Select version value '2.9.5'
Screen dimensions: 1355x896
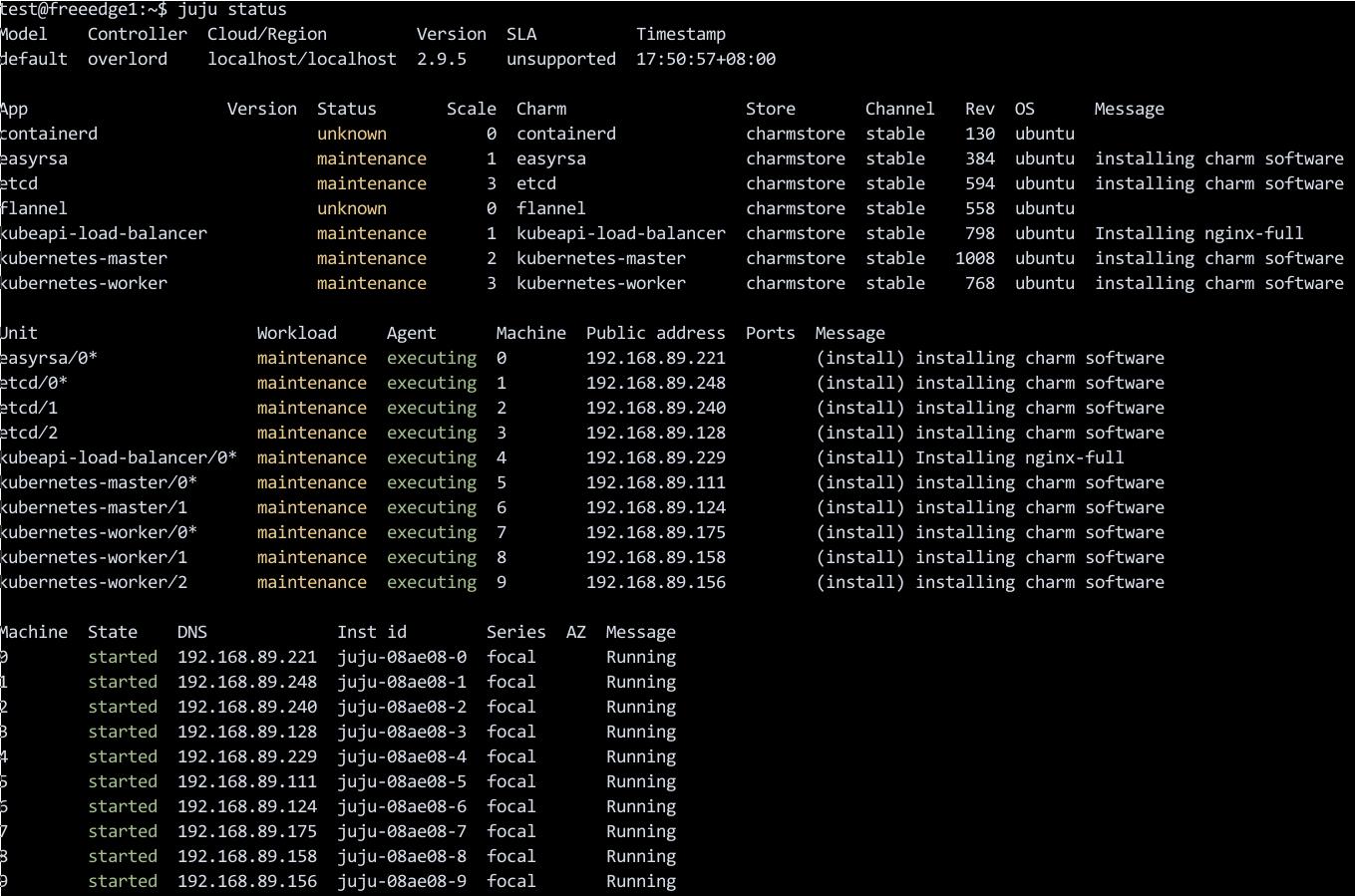click(442, 59)
